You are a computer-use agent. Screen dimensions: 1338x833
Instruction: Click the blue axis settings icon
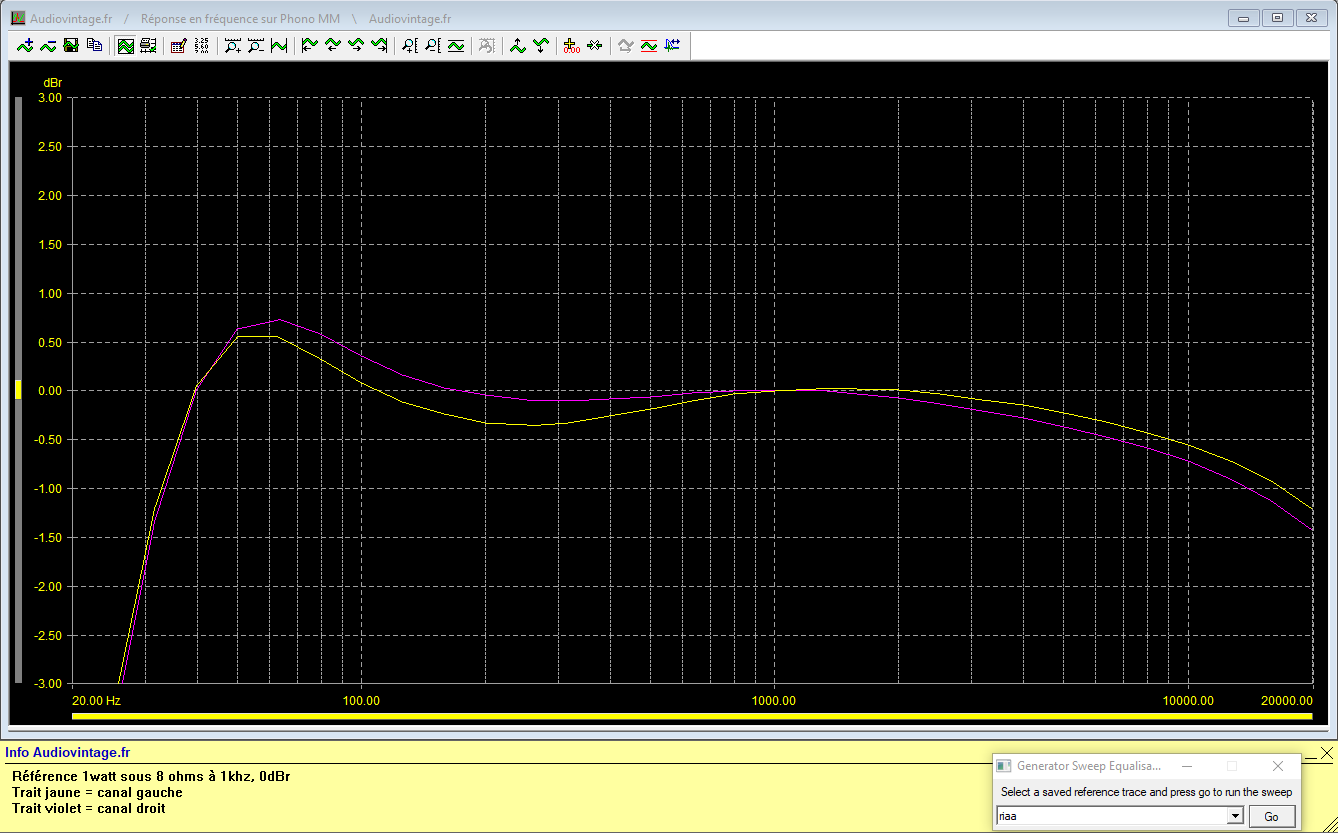click(672, 45)
